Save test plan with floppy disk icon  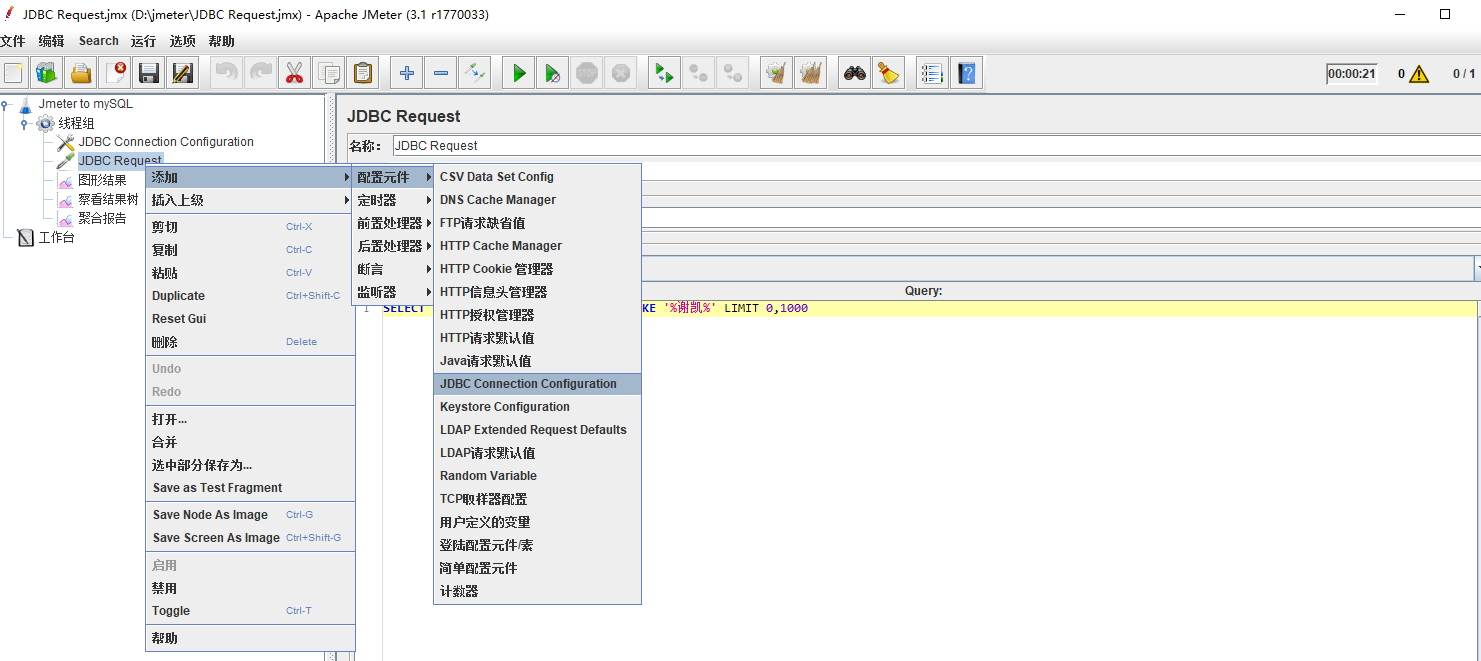point(149,73)
